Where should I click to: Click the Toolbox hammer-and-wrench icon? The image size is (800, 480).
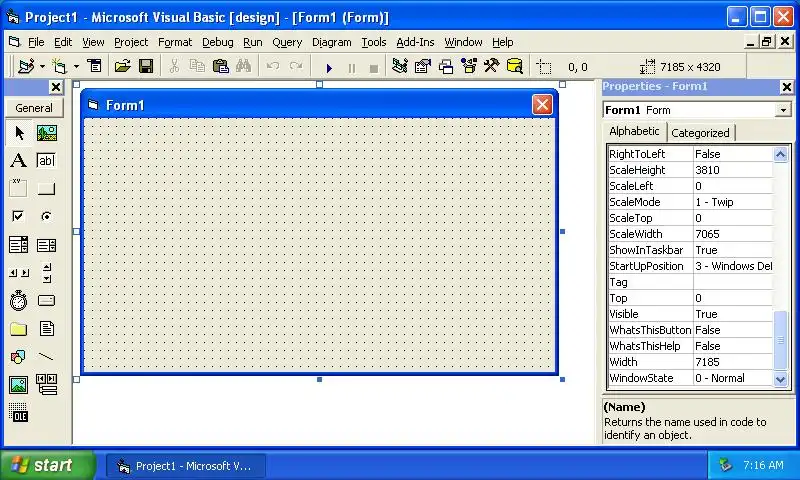tap(491, 66)
